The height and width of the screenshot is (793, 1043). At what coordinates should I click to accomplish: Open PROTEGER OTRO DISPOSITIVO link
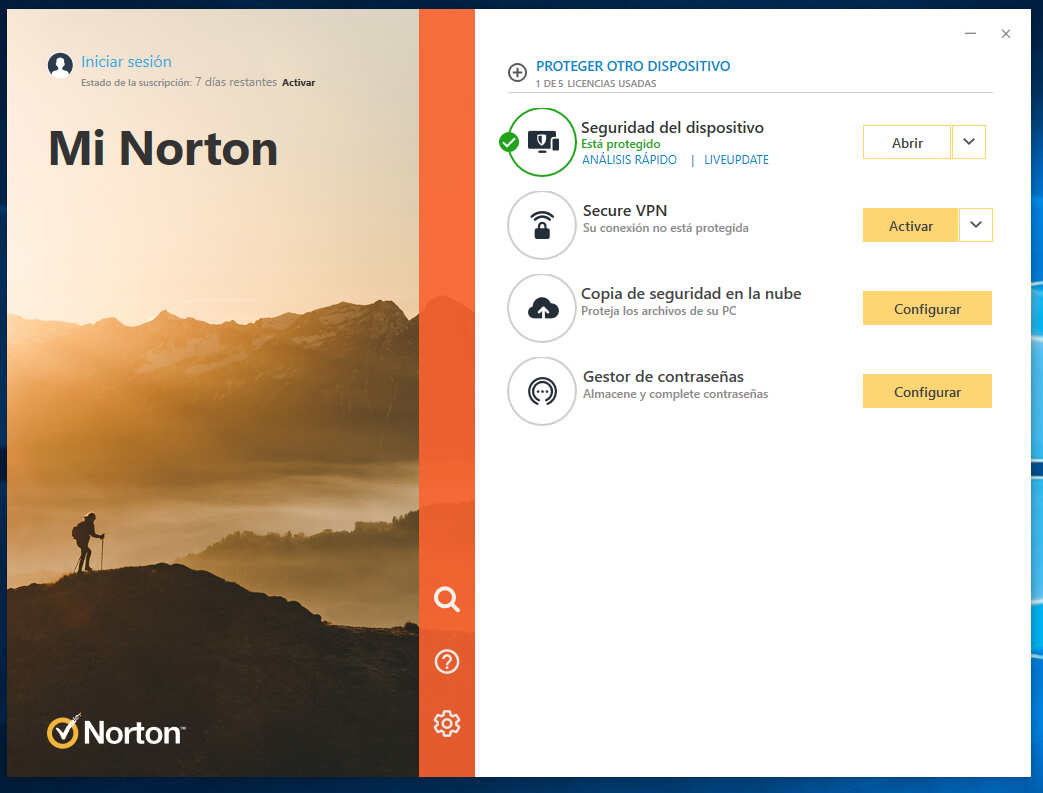633,66
